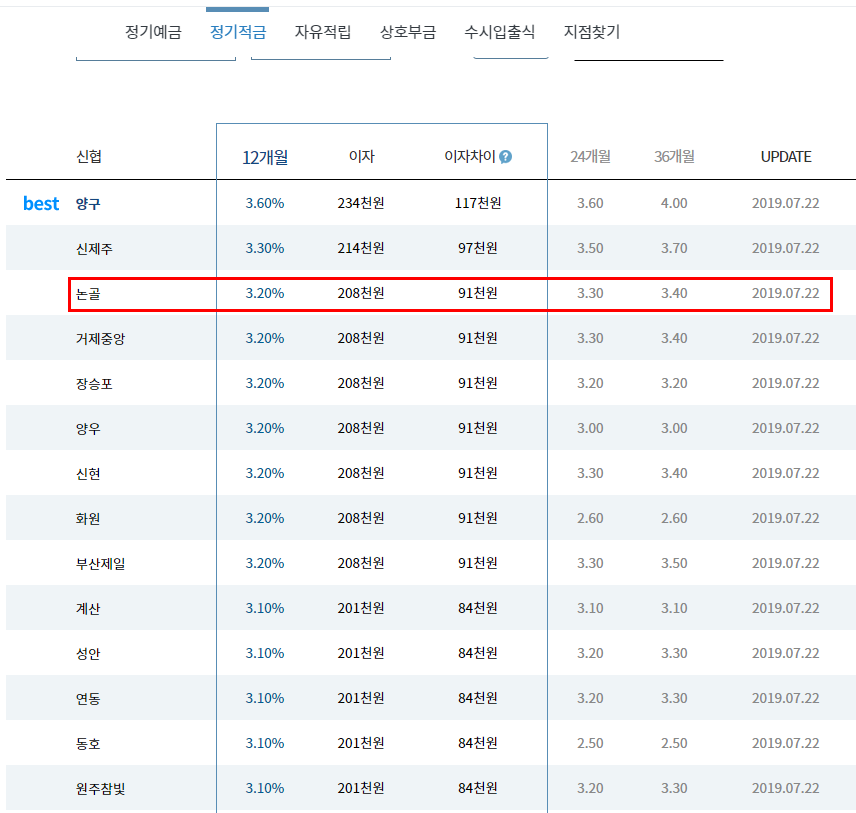Viewport: 856px width, 813px height.
Task: Select the 정기적금 tab
Action: point(238,32)
